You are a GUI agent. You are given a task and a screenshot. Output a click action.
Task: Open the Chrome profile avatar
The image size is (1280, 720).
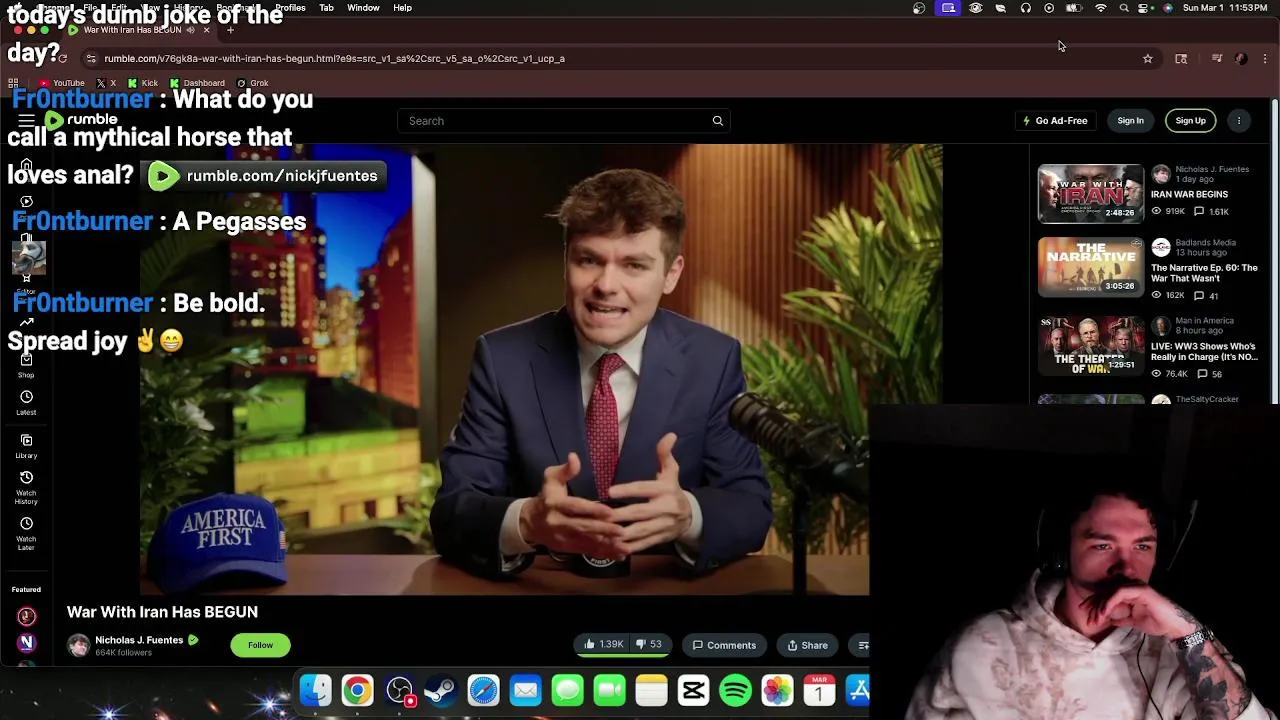1241,59
